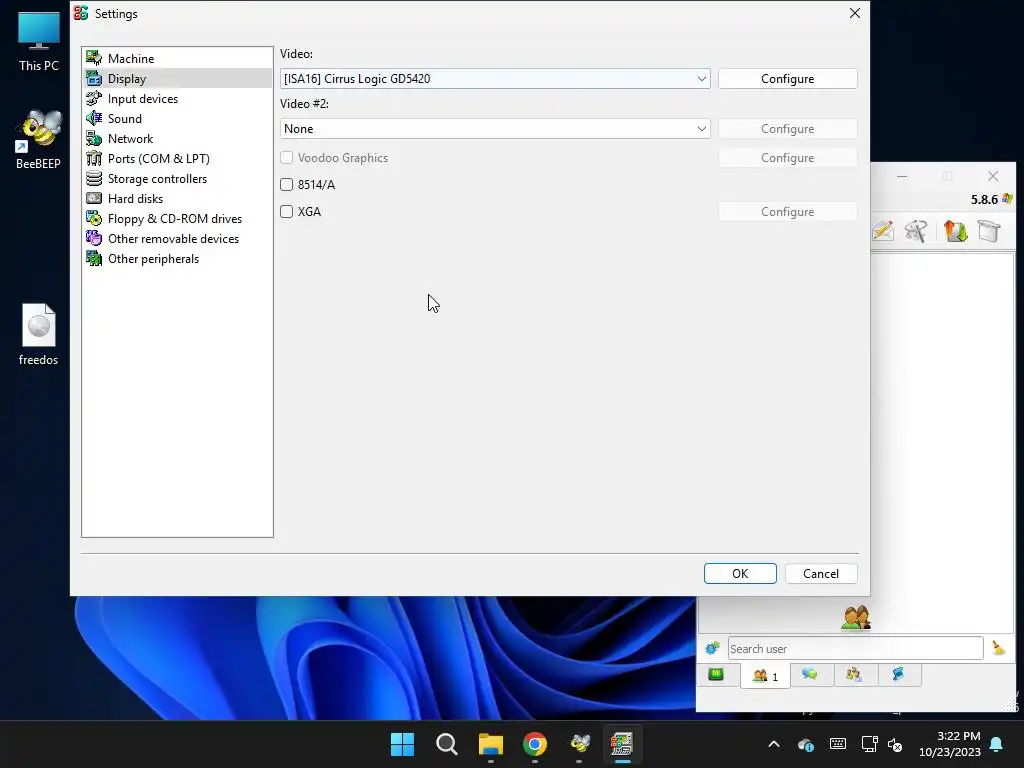Clear the BeeBEEP search with broom icon
Image resolution: width=1024 pixels, height=768 pixels.
click(999, 648)
